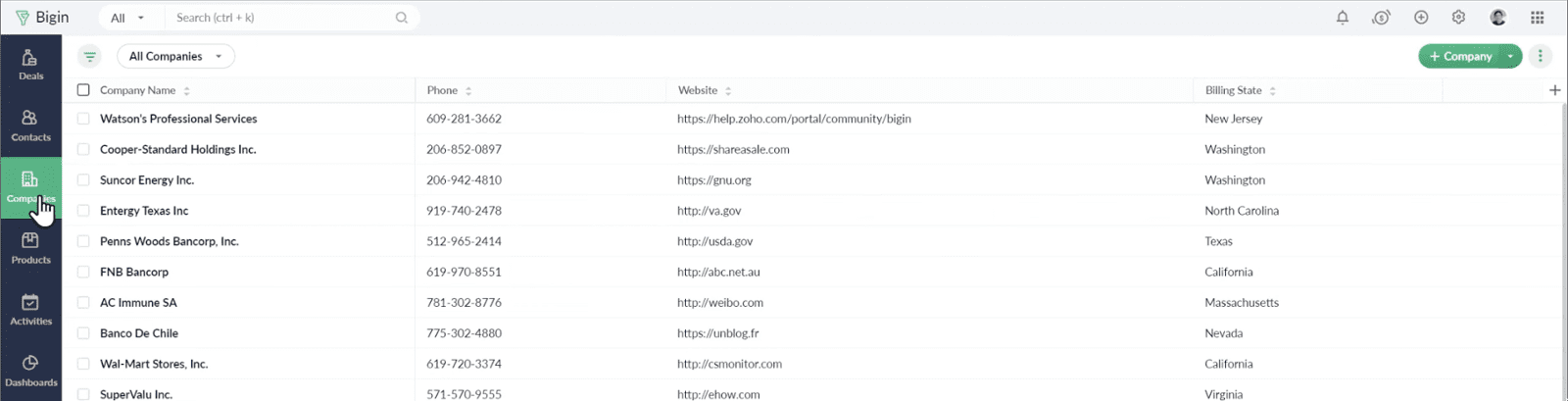The height and width of the screenshot is (401, 1568).
Task: Sort by Website column arrows
Action: coord(728,90)
